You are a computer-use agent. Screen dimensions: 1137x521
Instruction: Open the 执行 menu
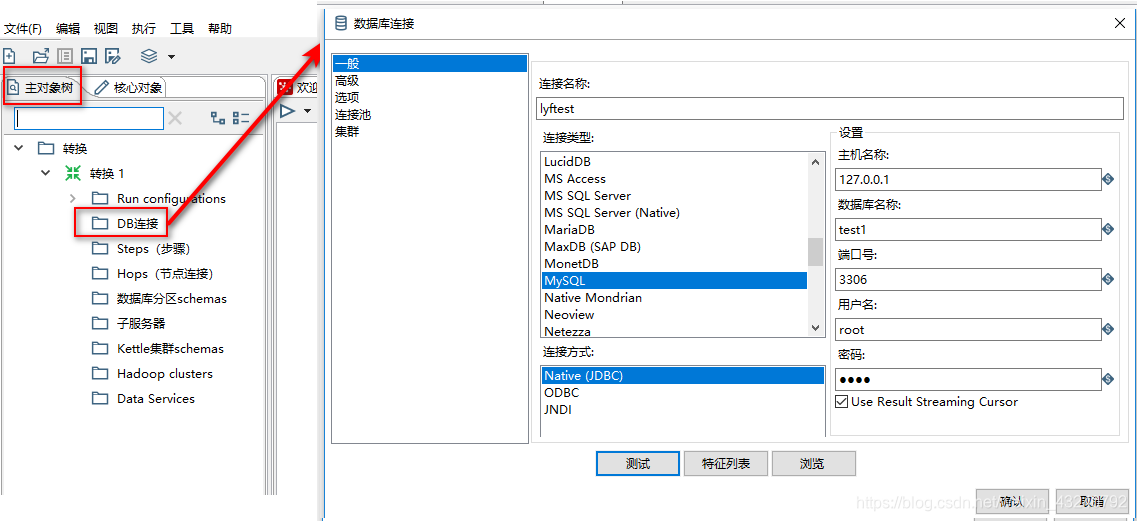point(144,29)
